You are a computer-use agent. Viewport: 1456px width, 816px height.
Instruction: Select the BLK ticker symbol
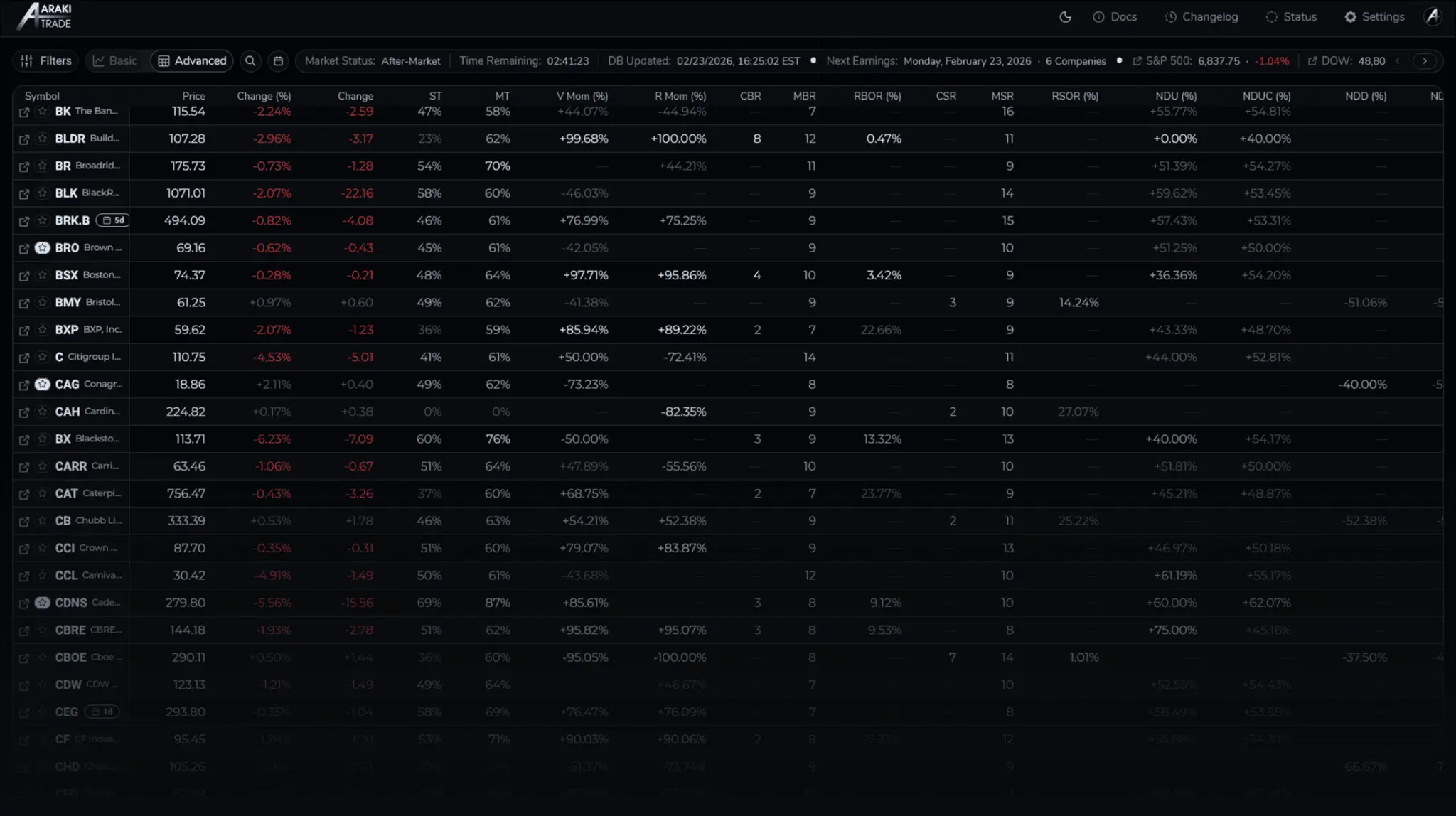point(66,193)
